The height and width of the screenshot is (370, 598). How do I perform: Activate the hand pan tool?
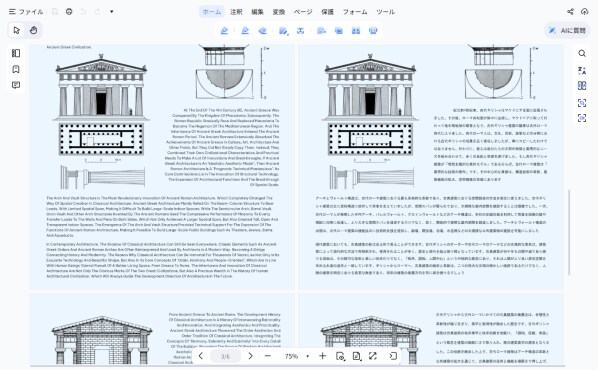tap(34, 30)
